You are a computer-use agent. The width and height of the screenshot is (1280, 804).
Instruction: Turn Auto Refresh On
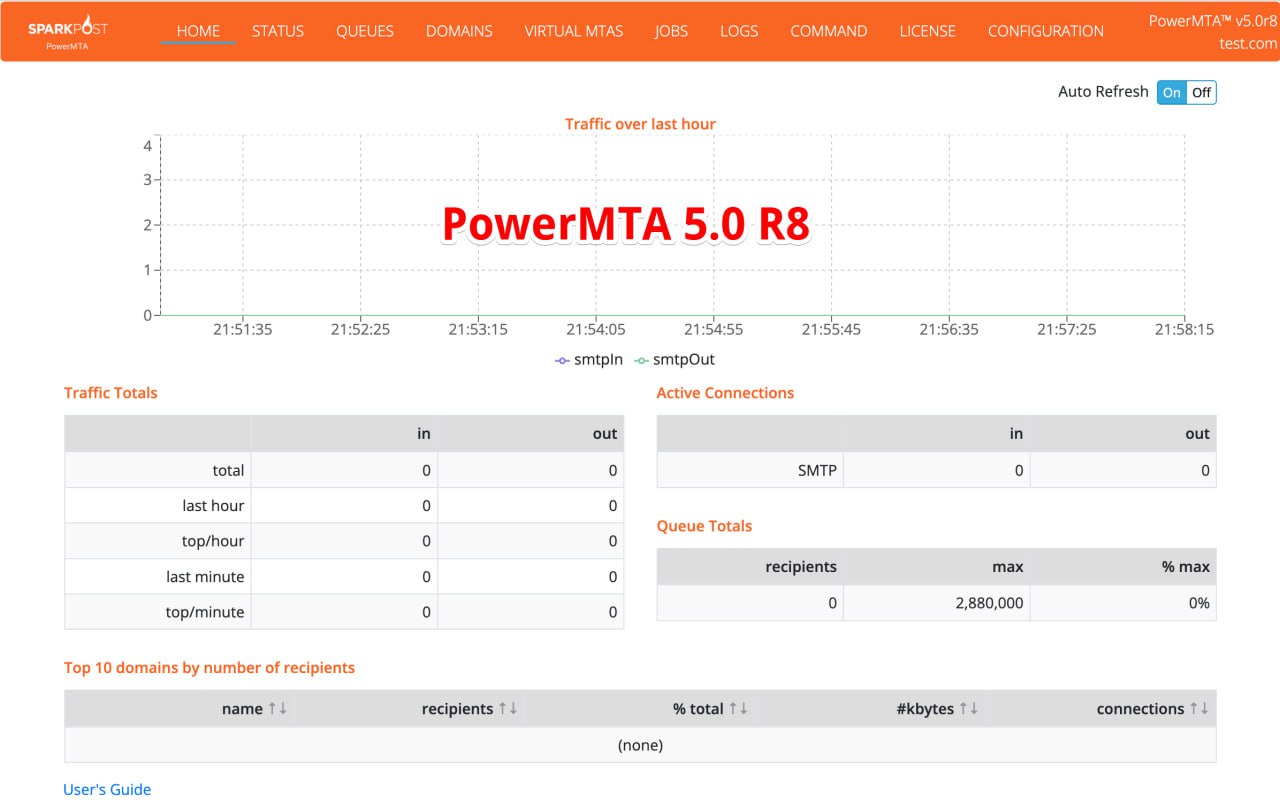1171,92
